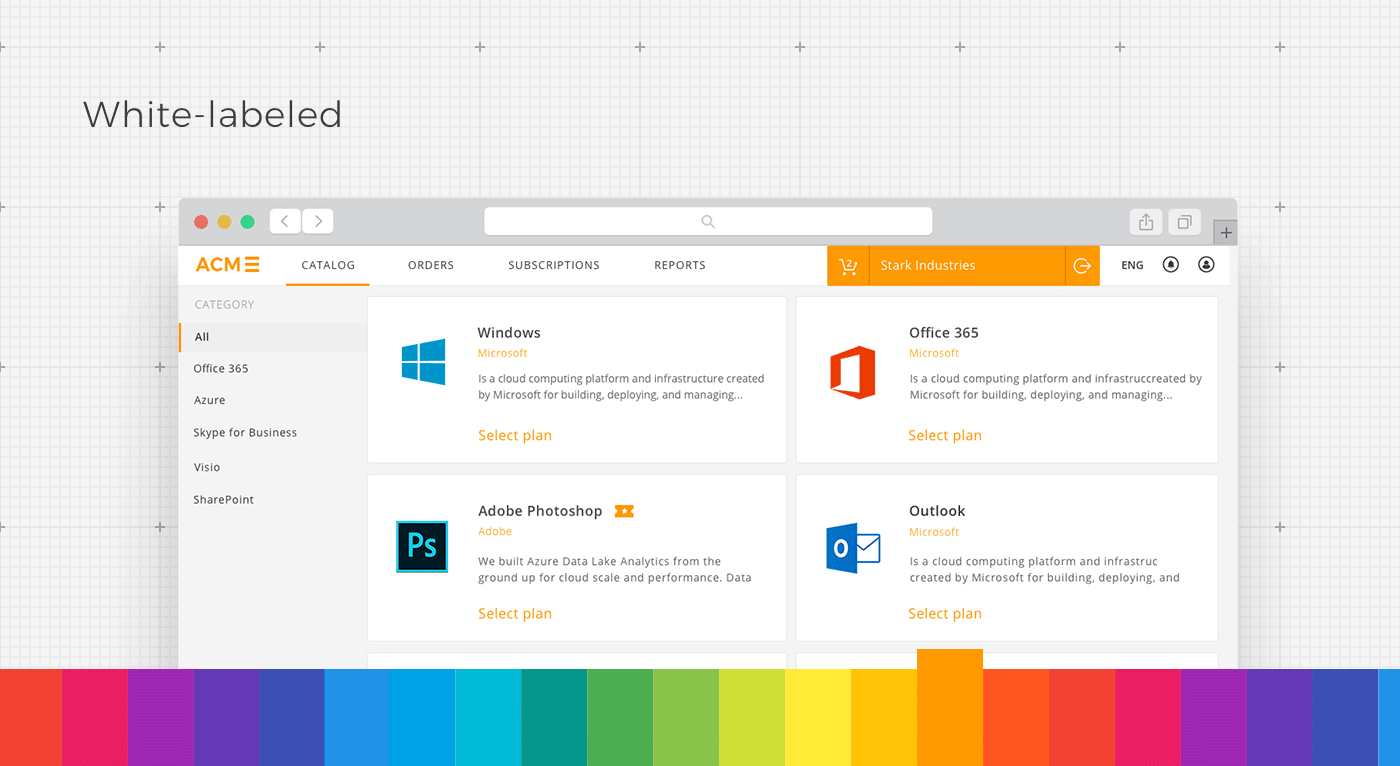The height and width of the screenshot is (766, 1400).
Task: Choose the cyan color swatch
Action: point(488,718)
